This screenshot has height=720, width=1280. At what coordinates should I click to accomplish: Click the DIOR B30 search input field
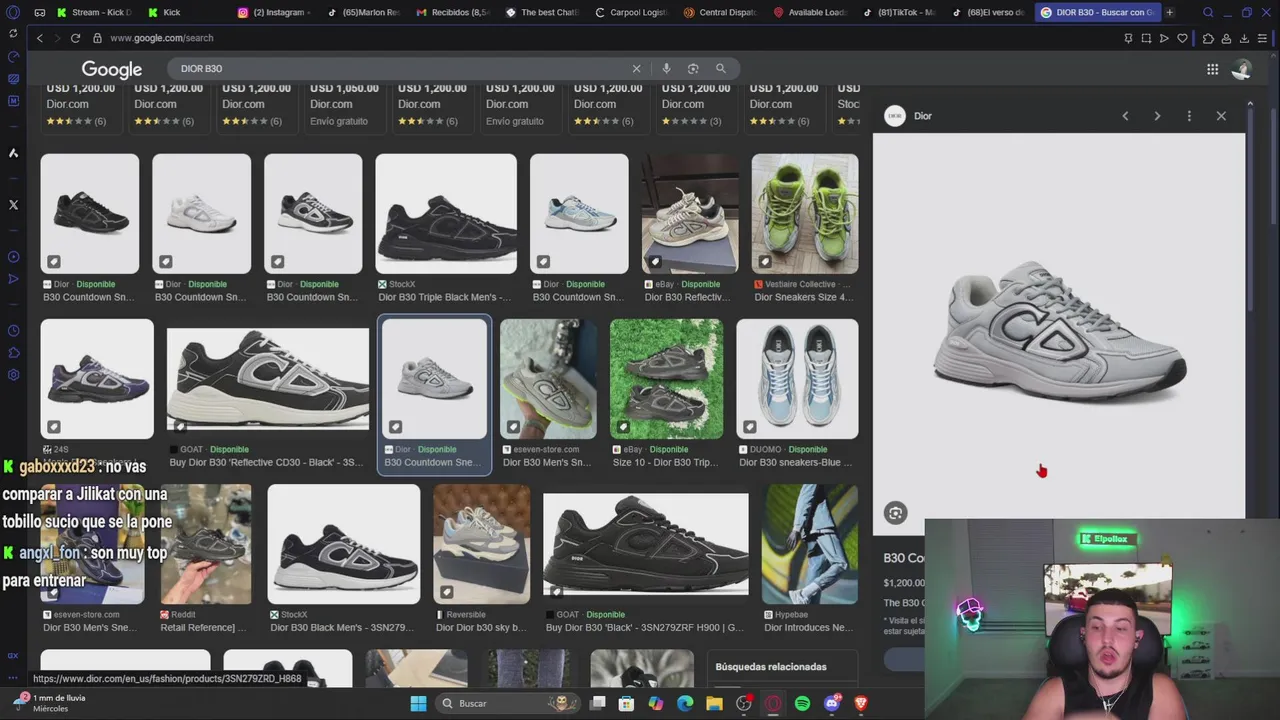400,69
